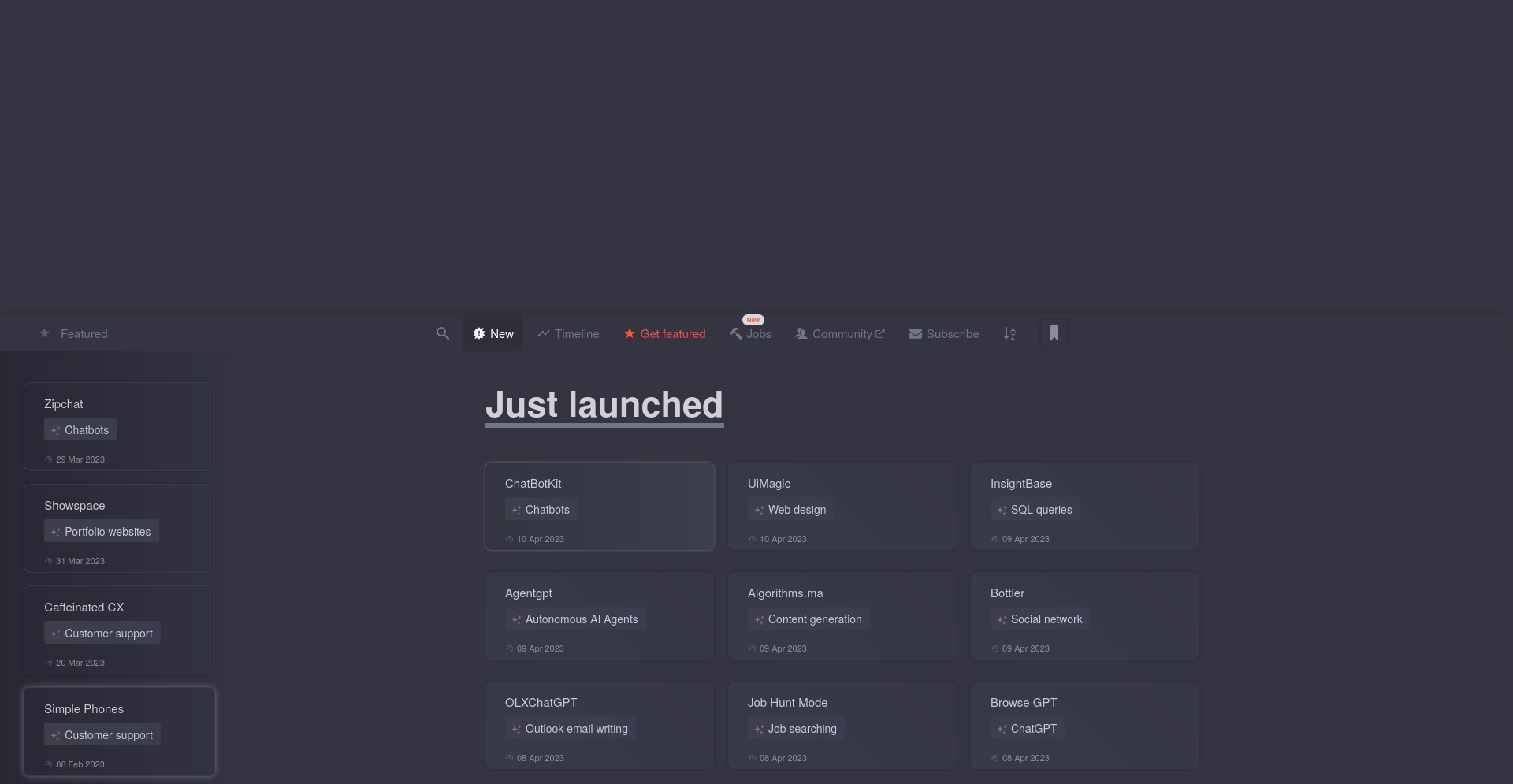
Task: Select the New tab
Action: (x=493, y=333)
